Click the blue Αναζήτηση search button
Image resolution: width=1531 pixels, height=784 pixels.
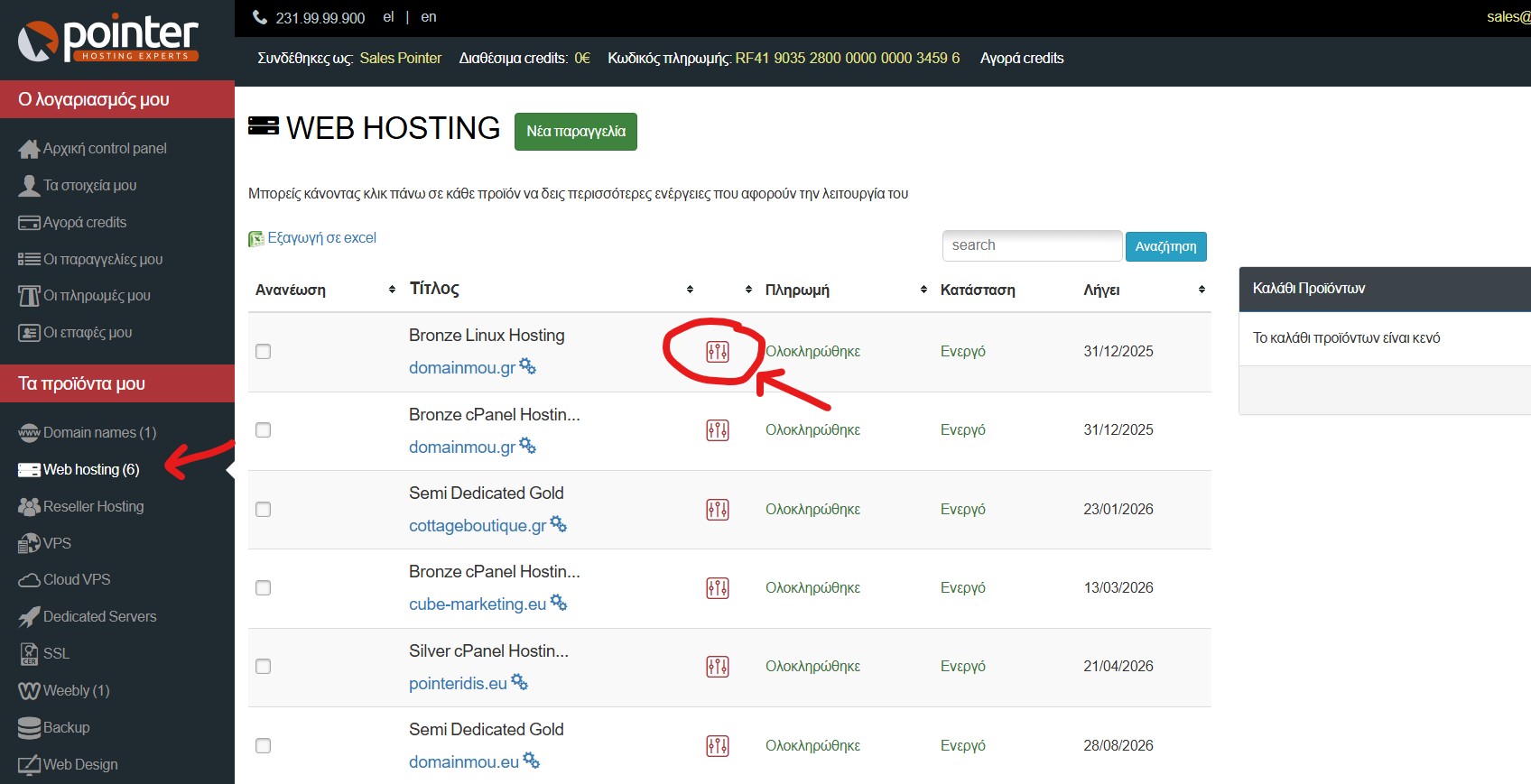pos(1165,246)
